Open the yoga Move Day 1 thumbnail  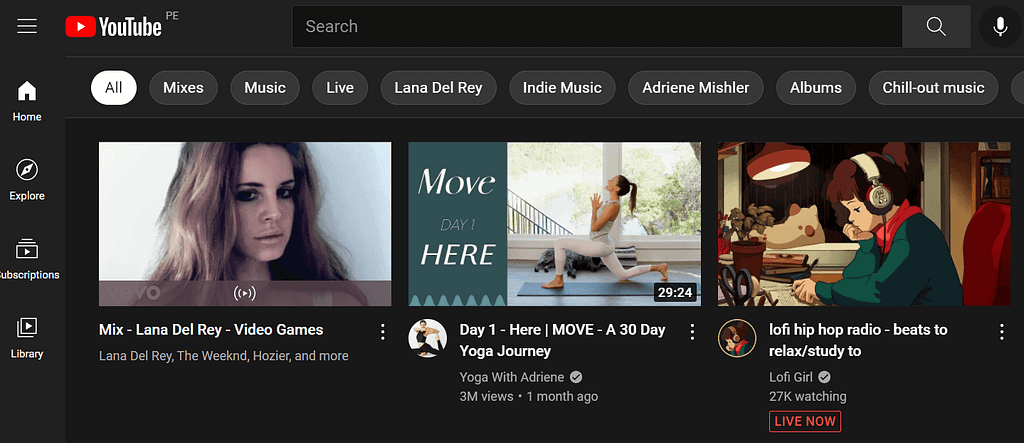554,224
